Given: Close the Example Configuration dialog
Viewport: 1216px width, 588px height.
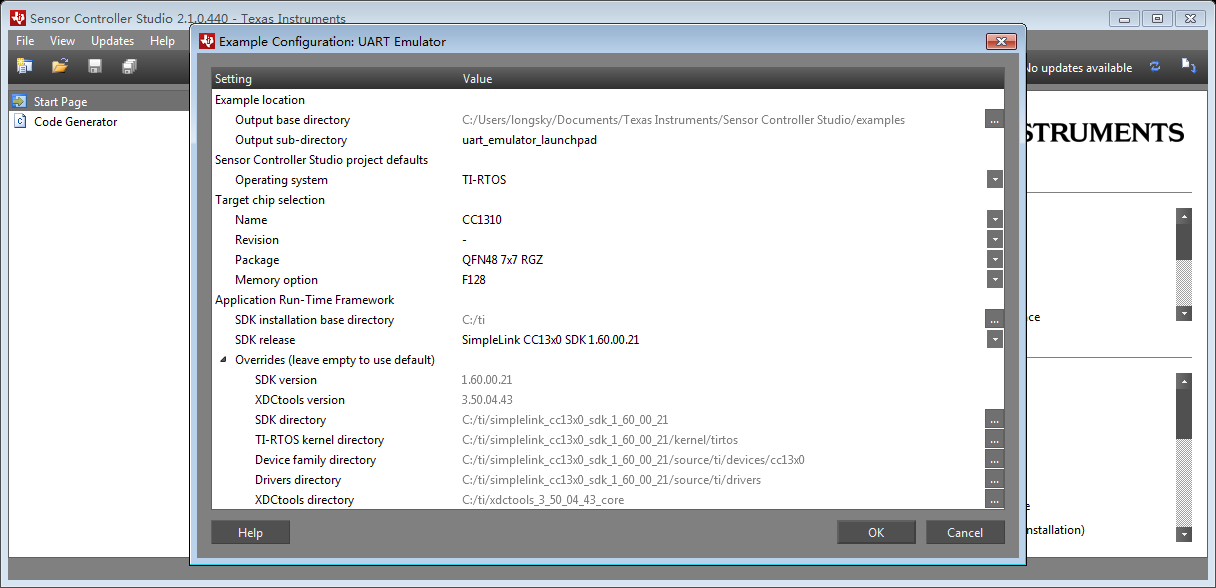Looking at the screenshot, I should click(x=1001, y=41).
